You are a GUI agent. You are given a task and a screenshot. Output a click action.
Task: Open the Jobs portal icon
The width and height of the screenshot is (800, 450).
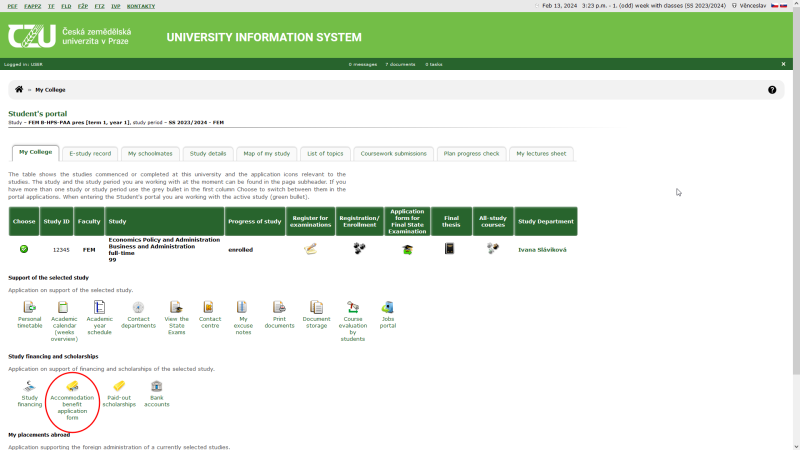387,307
